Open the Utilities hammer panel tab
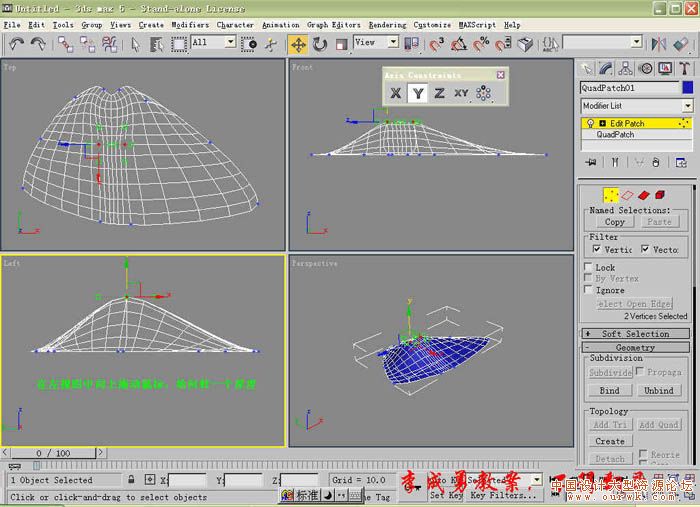This screenshot has width=700, height=507. pos(684,68)
